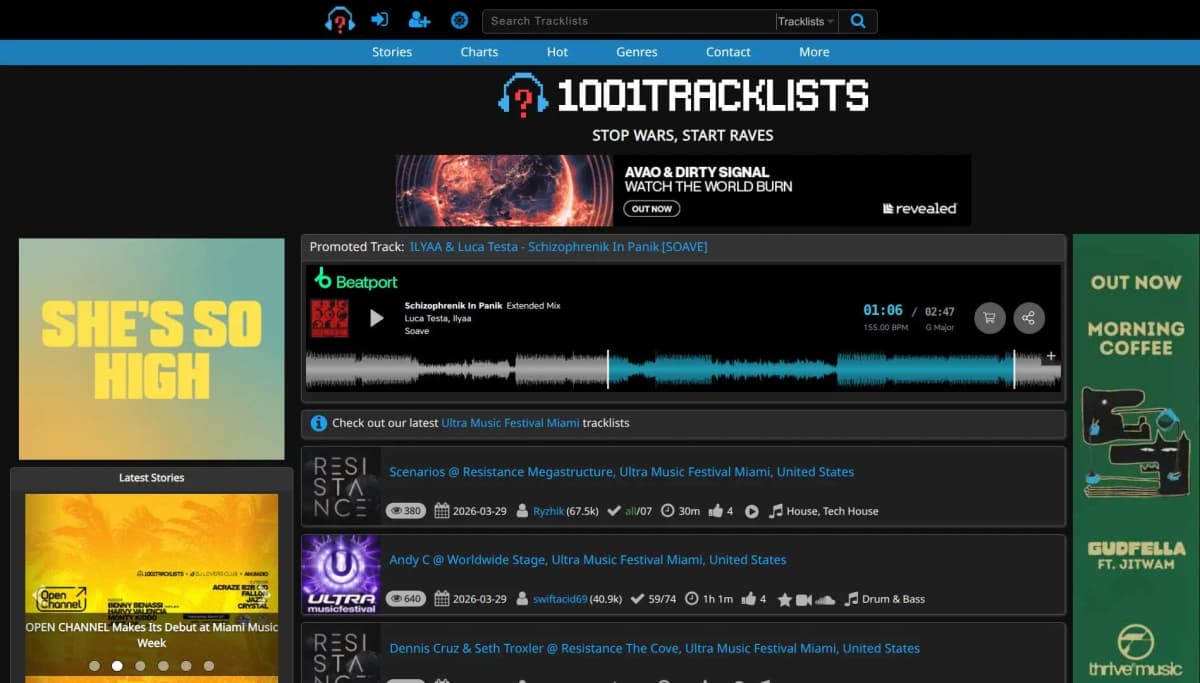
Task: Click the She's So High ad
Action: click(152, 349)
